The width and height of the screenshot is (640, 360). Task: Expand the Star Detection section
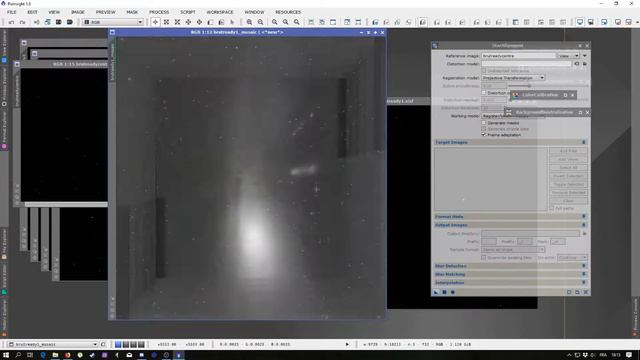[583, 266]
